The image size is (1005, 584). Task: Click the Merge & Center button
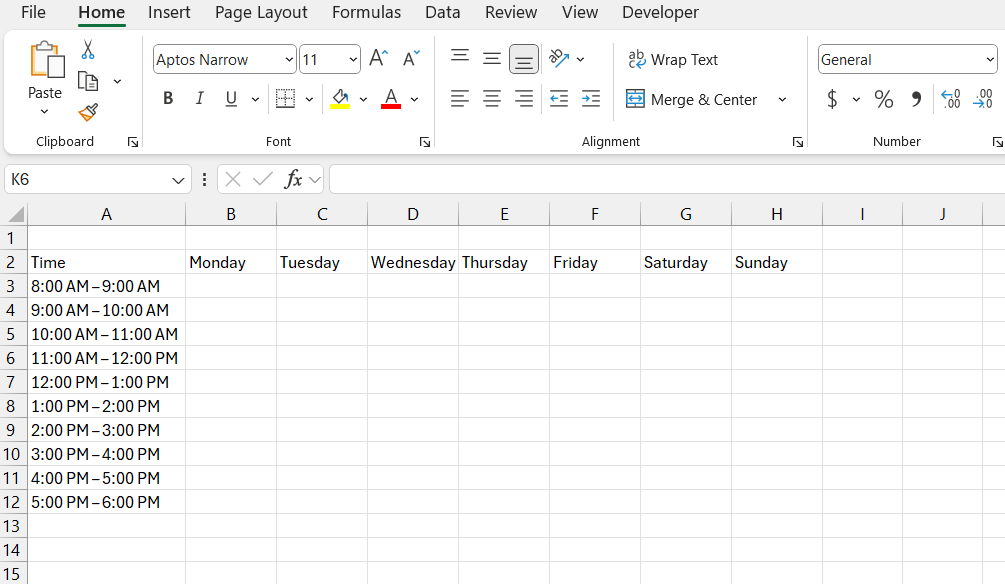pos(692,99)
